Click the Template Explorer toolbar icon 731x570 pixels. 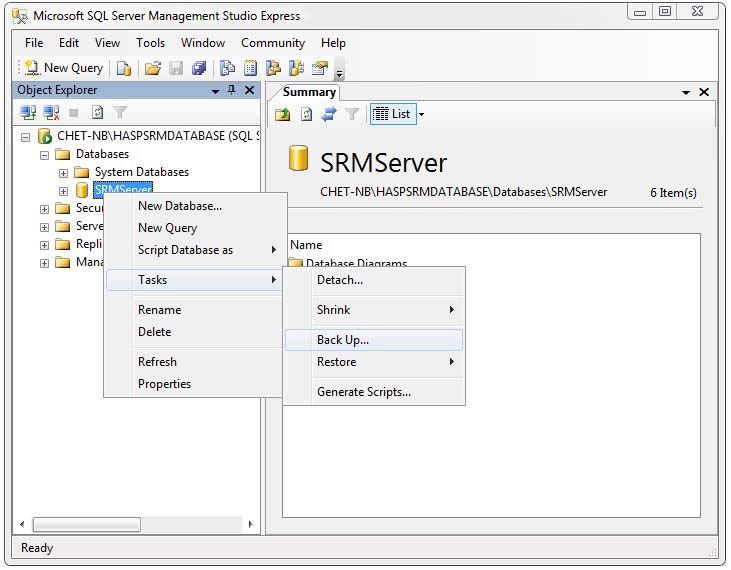tap(297, 68)
